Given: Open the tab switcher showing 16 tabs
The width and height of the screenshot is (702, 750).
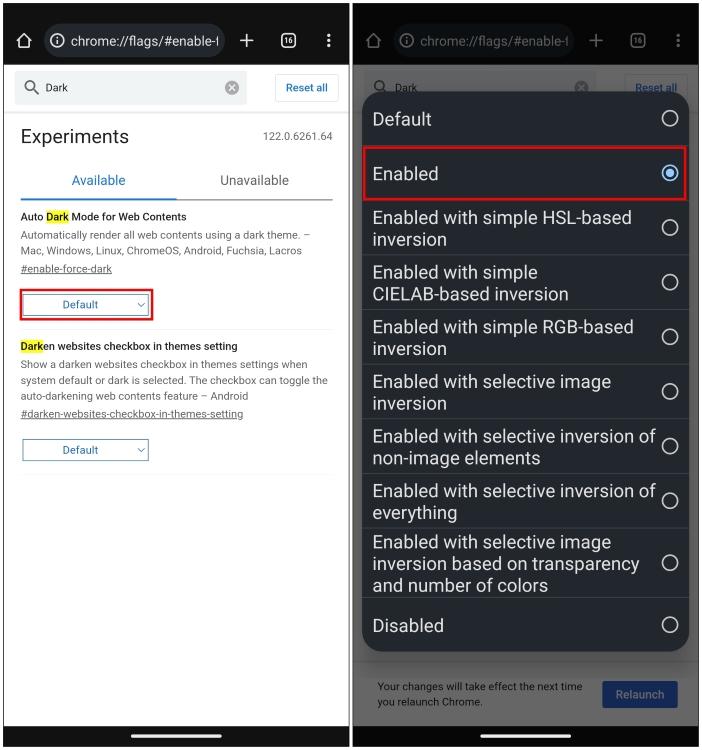Looking at the screenshot, I should coord(288,41).
